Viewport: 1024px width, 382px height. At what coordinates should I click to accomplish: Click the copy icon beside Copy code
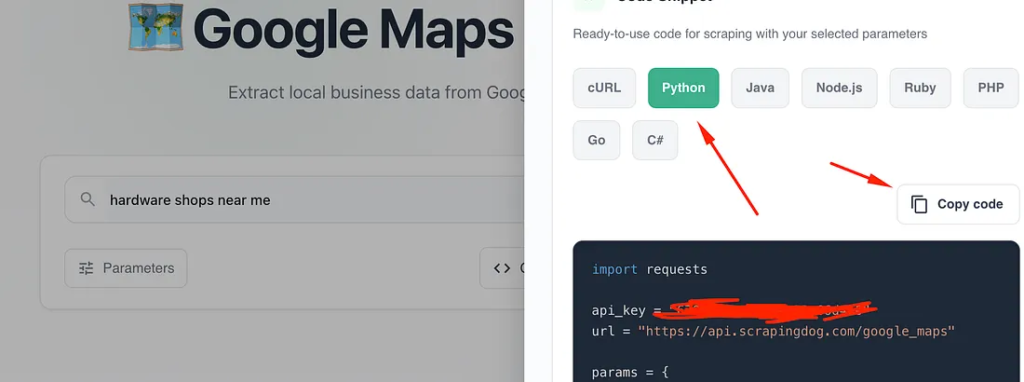[x=919, y=204]
